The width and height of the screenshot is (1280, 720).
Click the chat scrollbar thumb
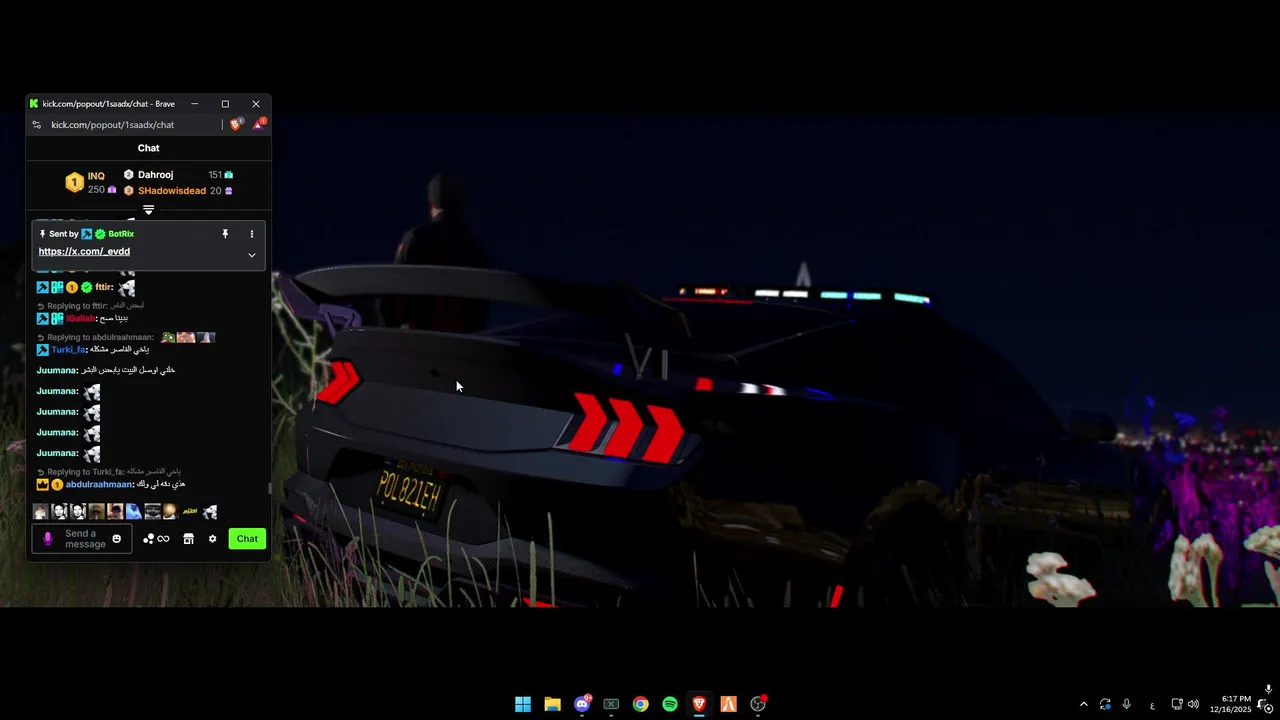tap(268, 489)
